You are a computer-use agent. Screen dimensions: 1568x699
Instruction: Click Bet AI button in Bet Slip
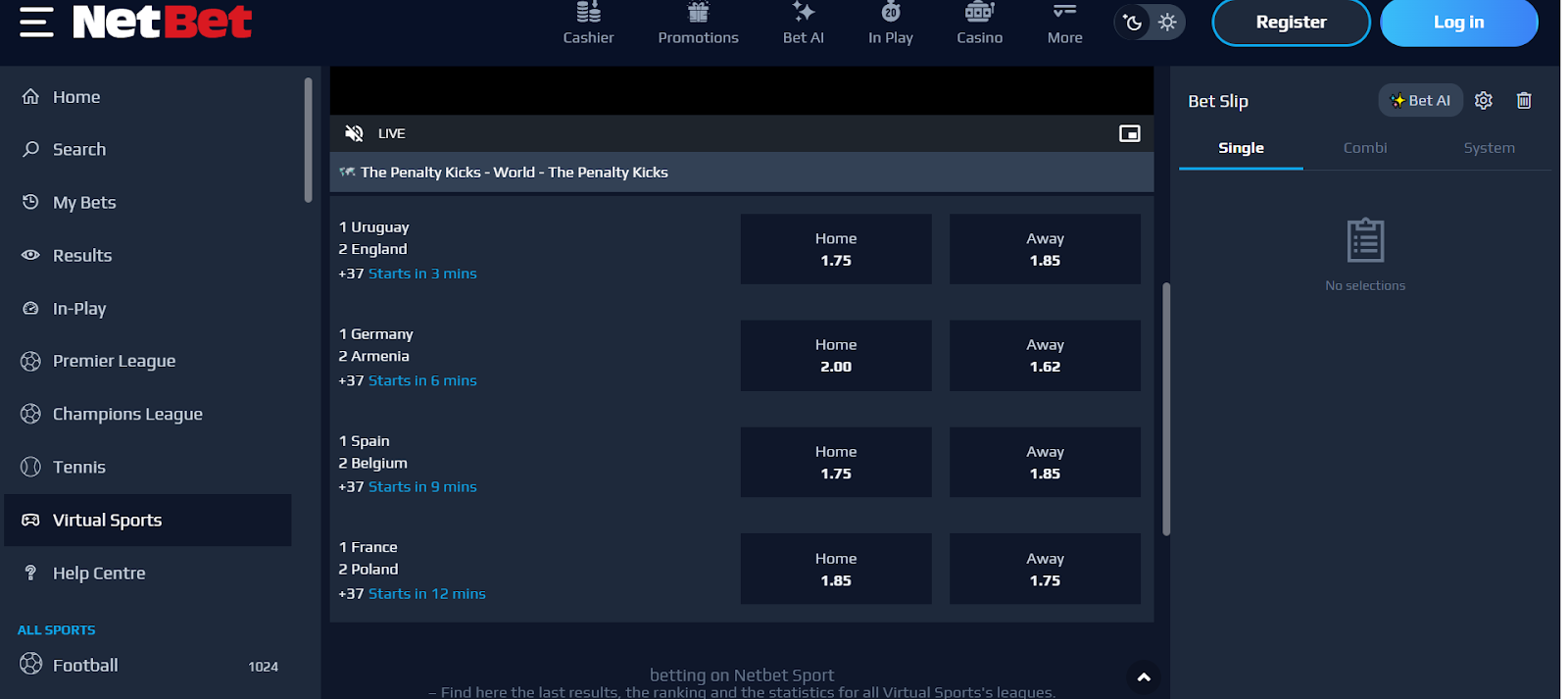point(1420,100)
